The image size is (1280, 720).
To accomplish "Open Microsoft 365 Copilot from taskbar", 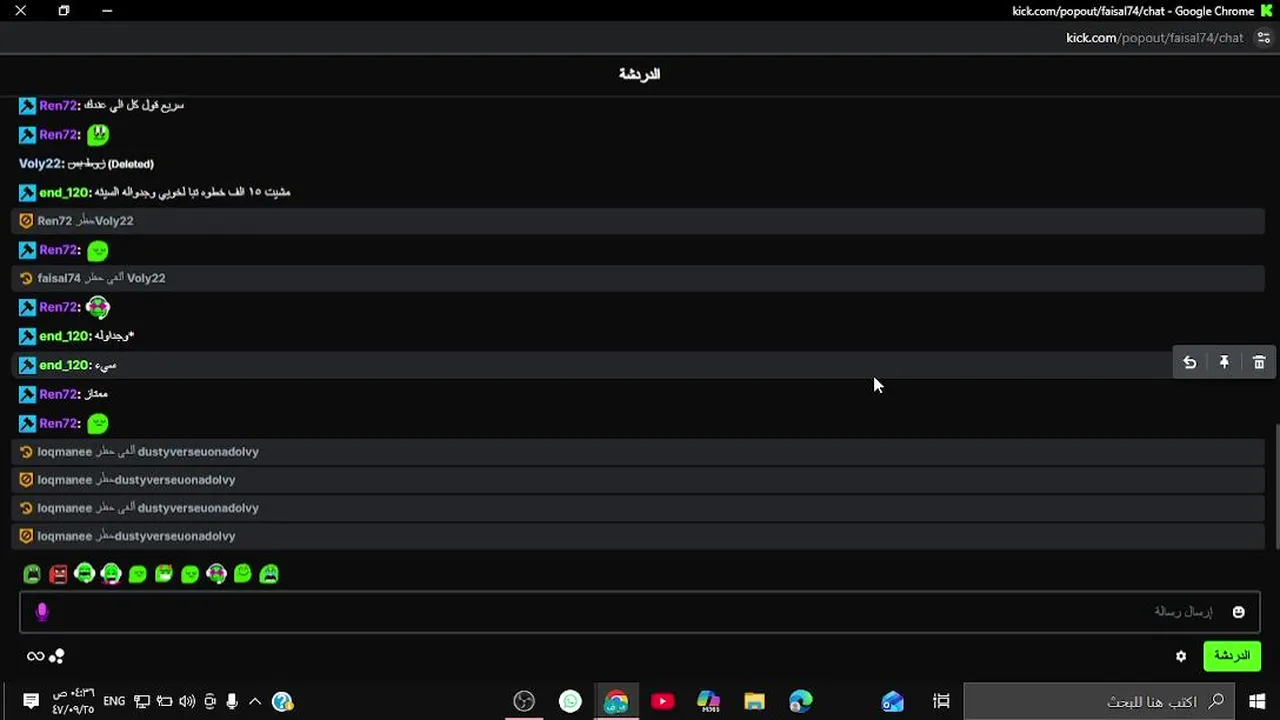I will tap(708, 701).
